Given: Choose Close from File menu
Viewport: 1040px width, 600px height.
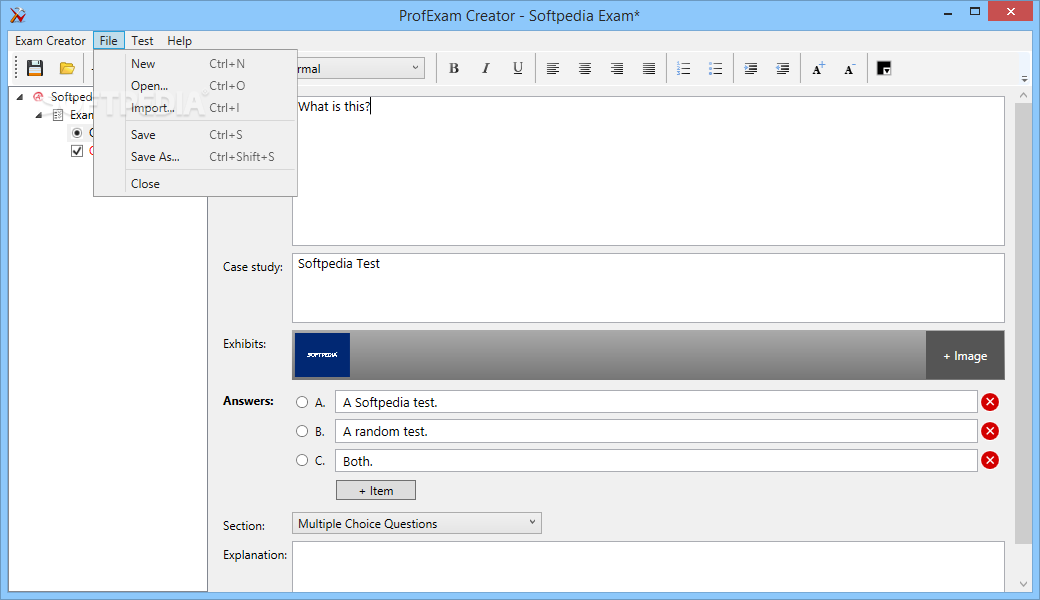Looking at the screenshot, I should (x=195, y=184).
